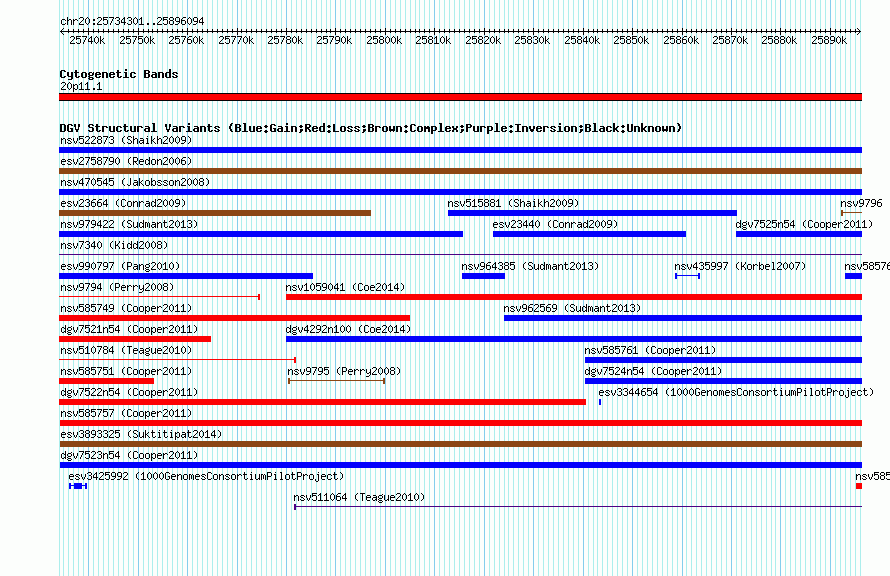Open nsv962569 (Sudmant2013) label
Viewport: 890px width, 576px height.
click(x=572, y=308)
